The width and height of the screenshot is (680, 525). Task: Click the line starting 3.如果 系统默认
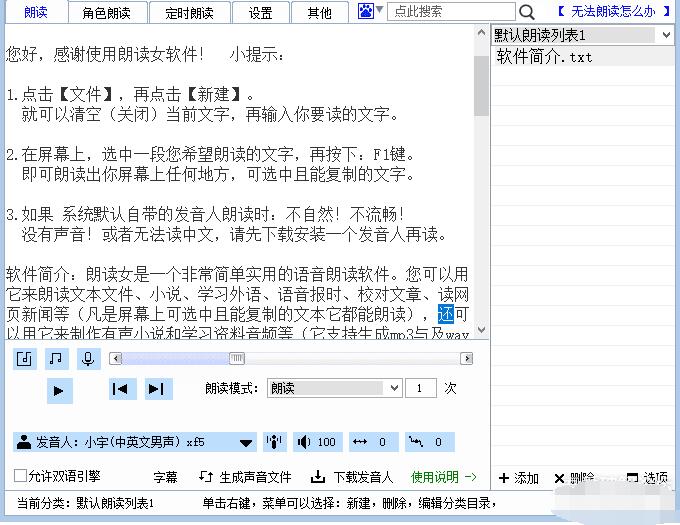pos(205,214)
